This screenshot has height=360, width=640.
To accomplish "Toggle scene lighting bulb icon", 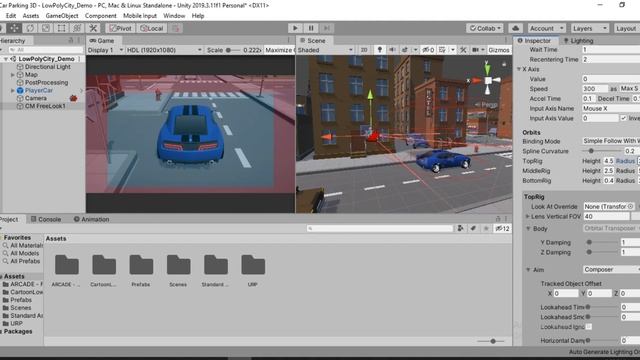I will [380, 50].
